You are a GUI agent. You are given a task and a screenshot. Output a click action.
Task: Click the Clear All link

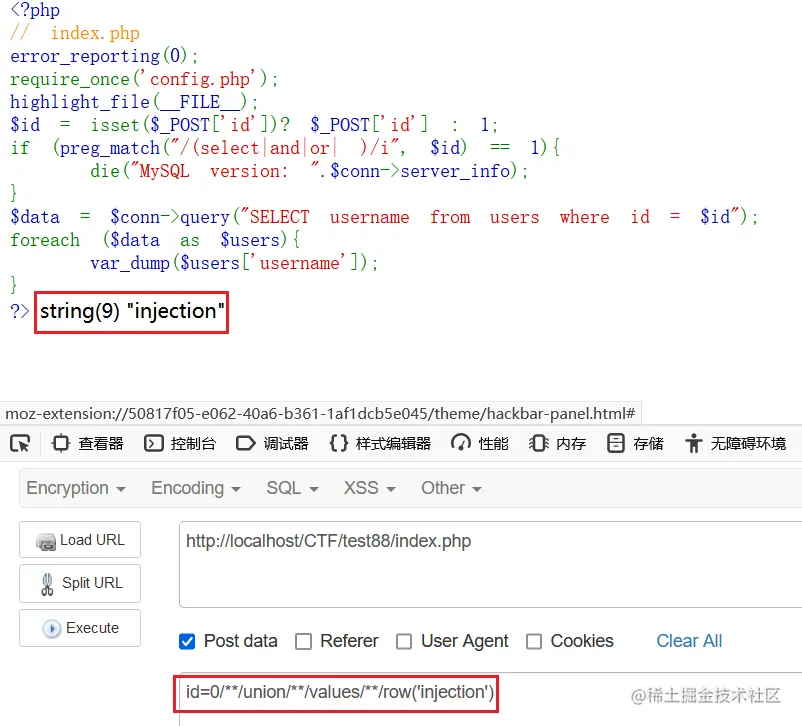tap(689, 641)
